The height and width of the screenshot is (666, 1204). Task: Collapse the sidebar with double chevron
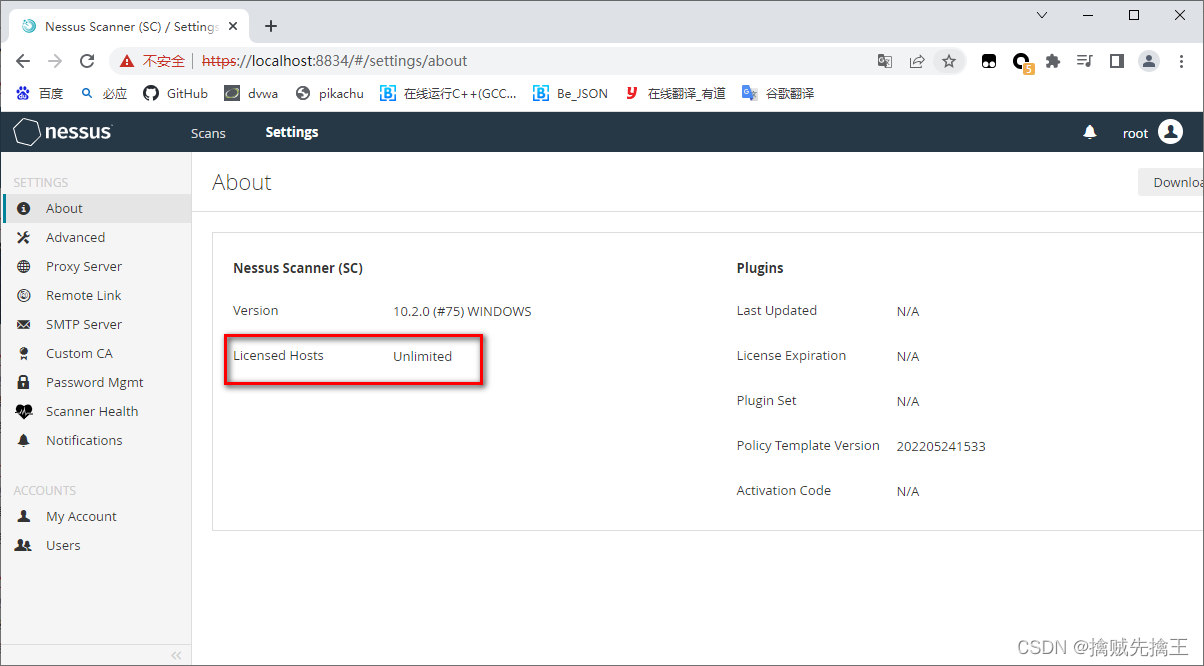[x=176, y=656]
